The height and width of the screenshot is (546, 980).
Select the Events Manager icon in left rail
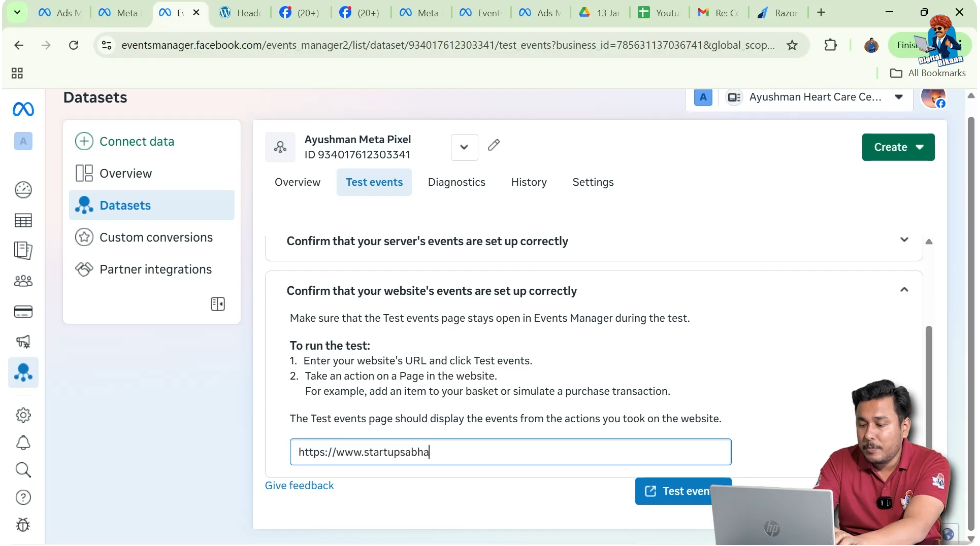pos(23,372)
